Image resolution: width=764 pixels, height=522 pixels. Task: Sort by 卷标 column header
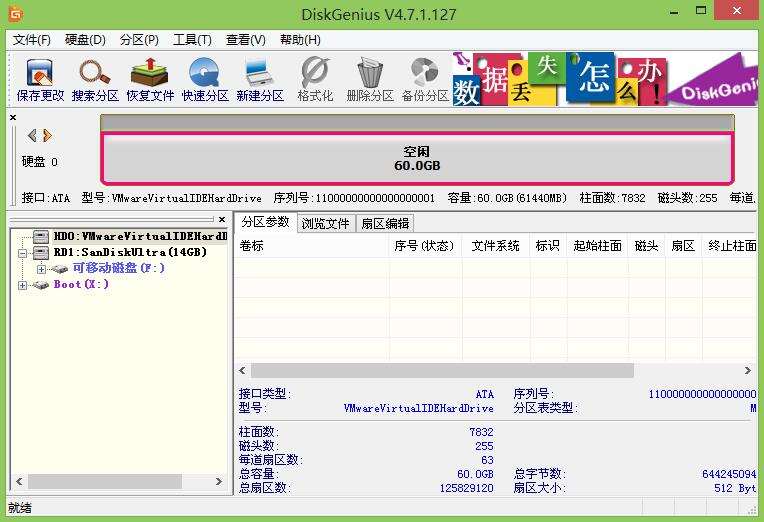[312, 246]
